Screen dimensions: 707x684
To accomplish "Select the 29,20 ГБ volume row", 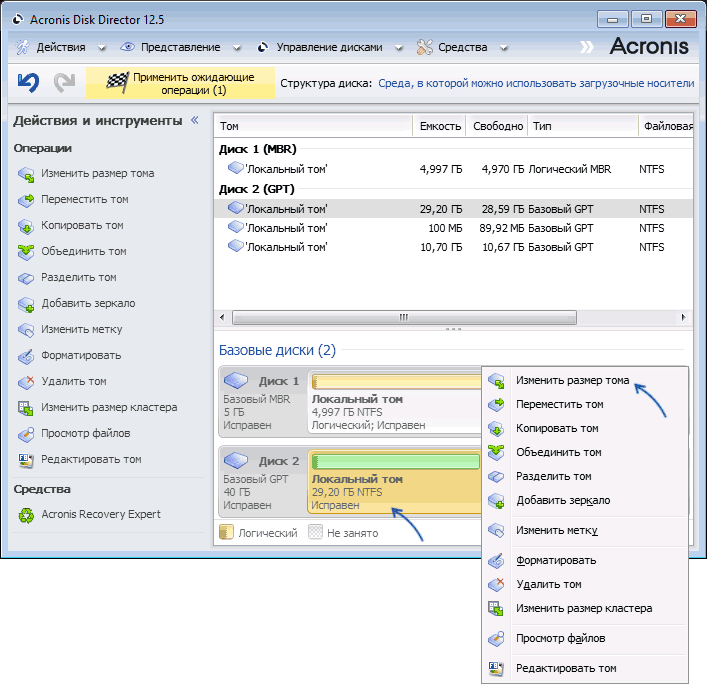I will pos(453,209).
